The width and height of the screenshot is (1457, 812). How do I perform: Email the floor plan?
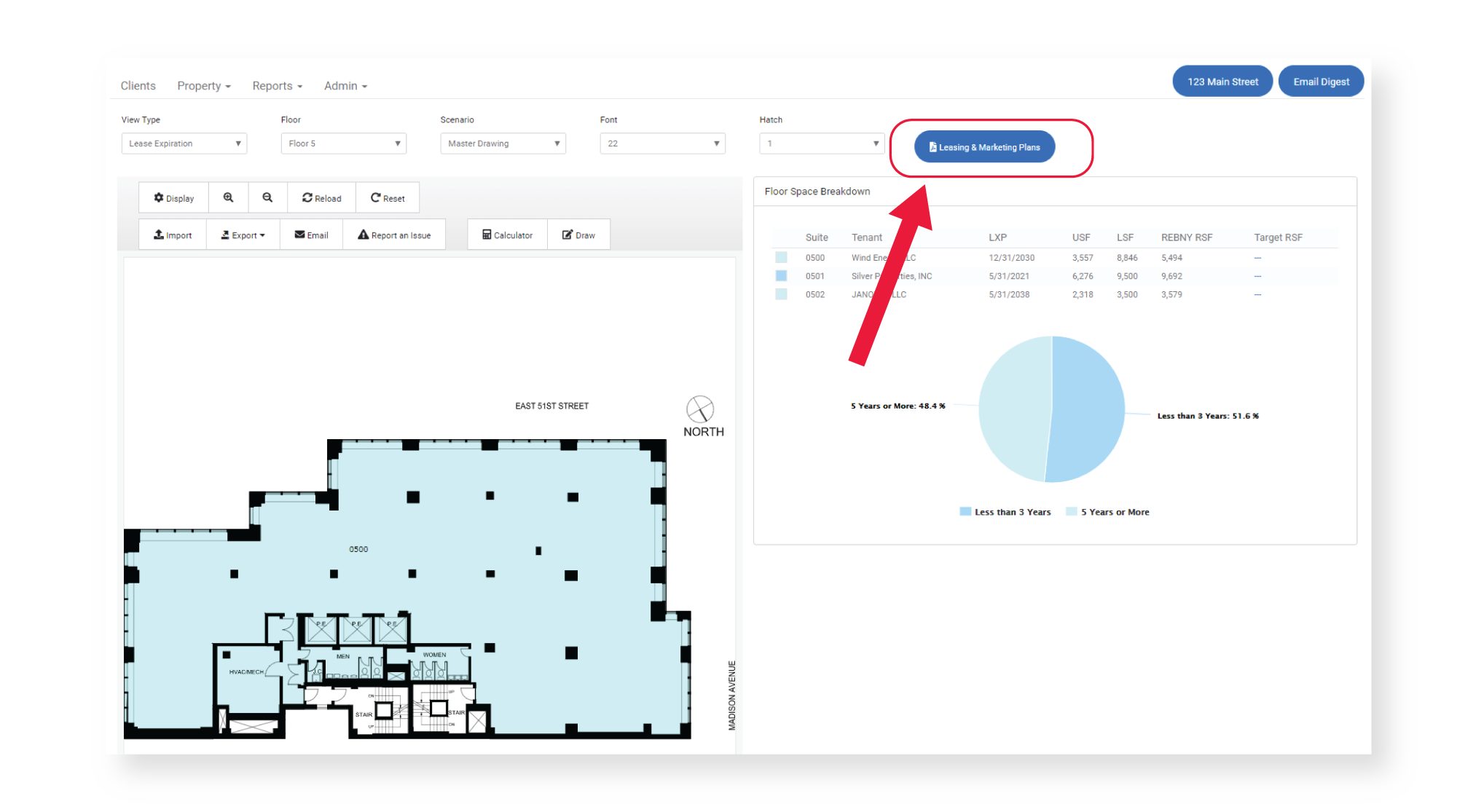pyautogui.click(x=311, y=234)
